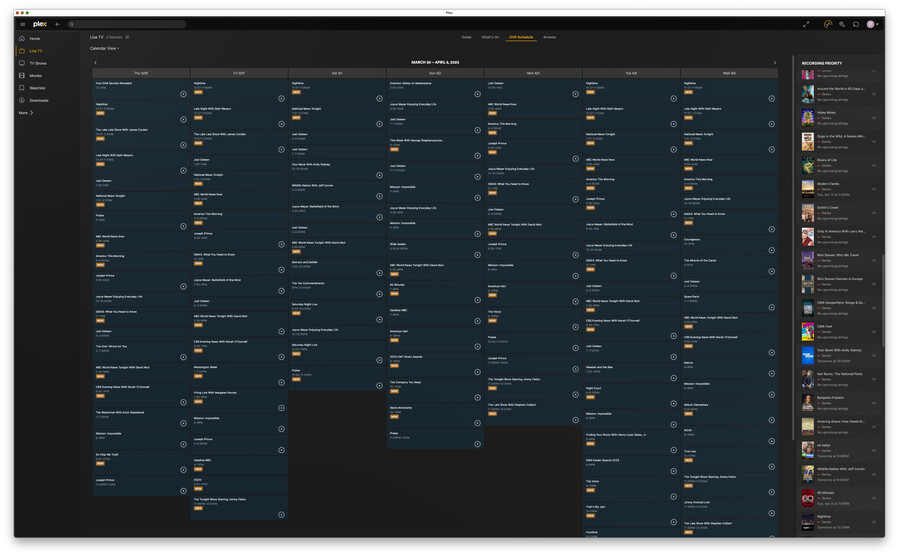Click record icon for 2023 CMT Music Awards
The width and height of the screenshot is (899, 556).
[478, 372]
